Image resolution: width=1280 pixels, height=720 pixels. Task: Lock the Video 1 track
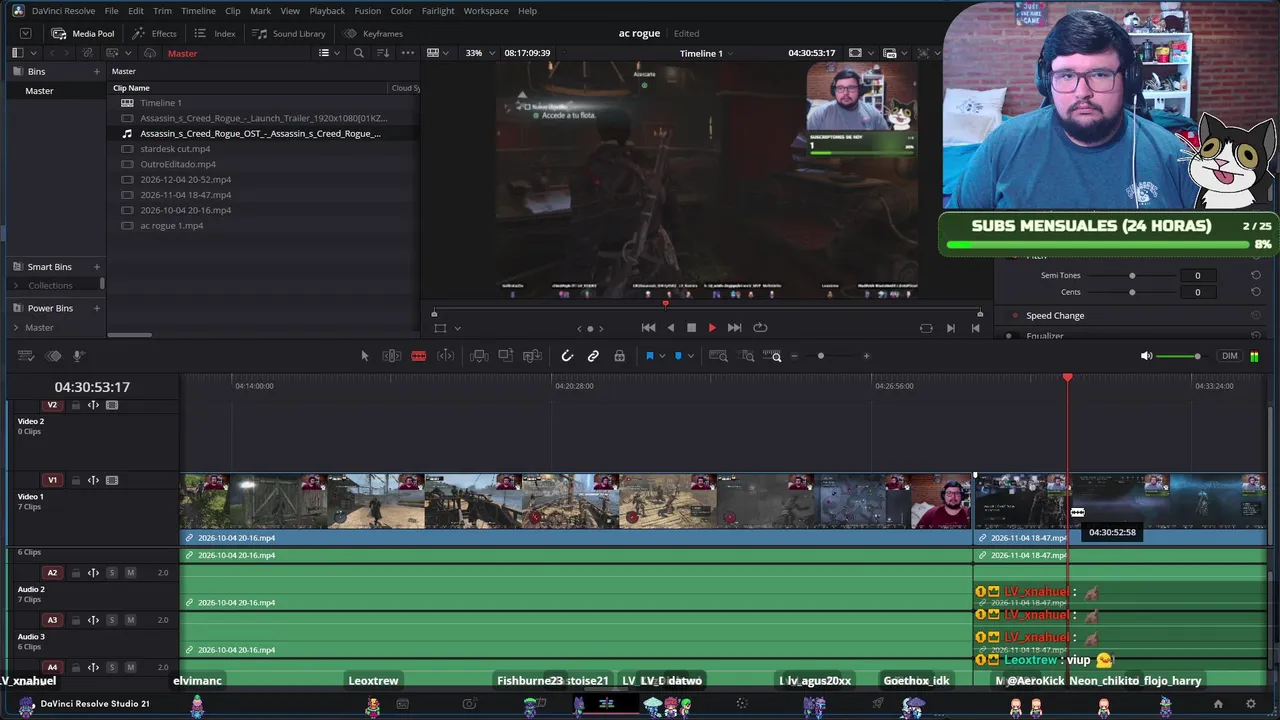tap(75, 480)
